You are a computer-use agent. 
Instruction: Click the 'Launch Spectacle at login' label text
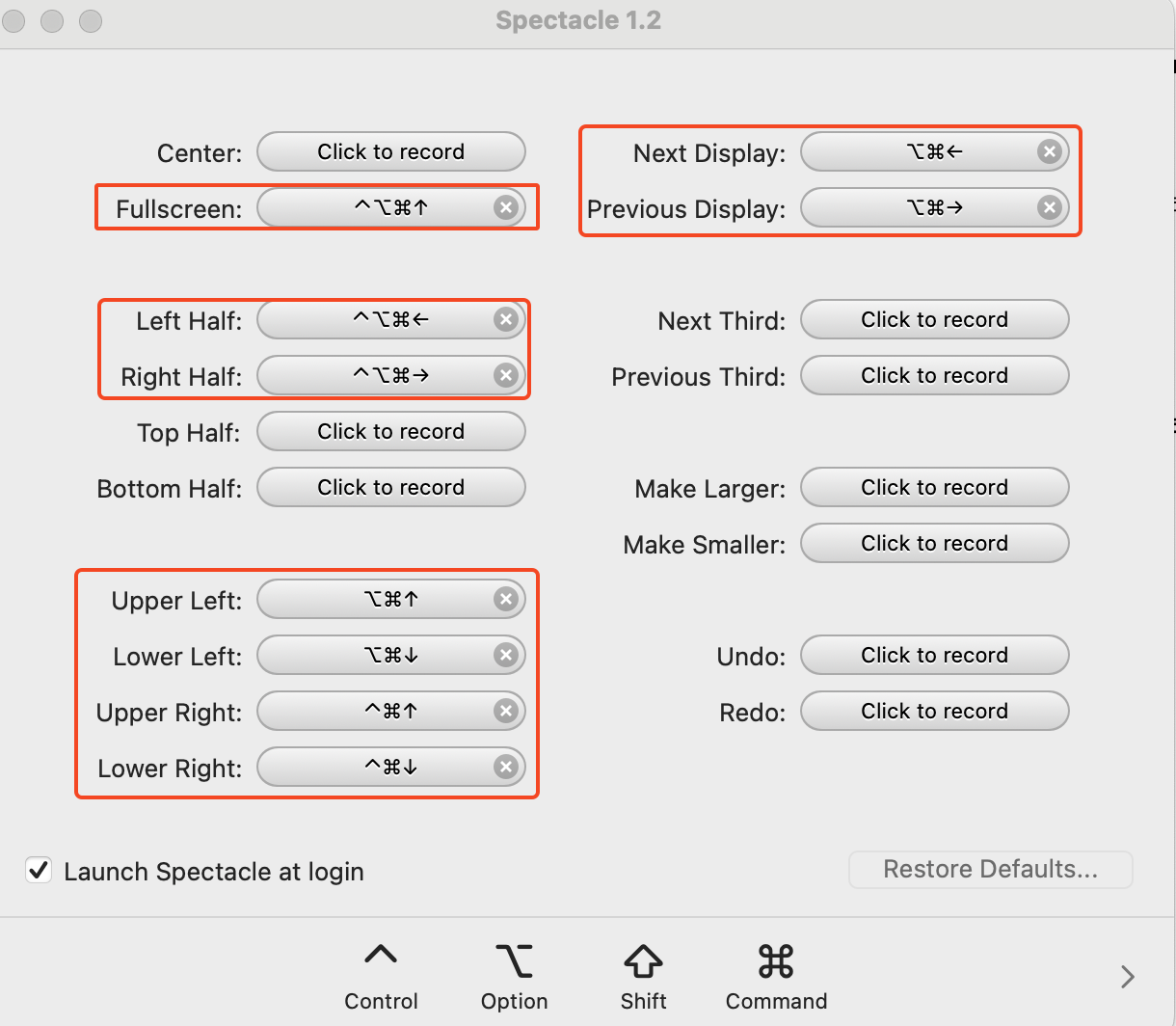214,872
